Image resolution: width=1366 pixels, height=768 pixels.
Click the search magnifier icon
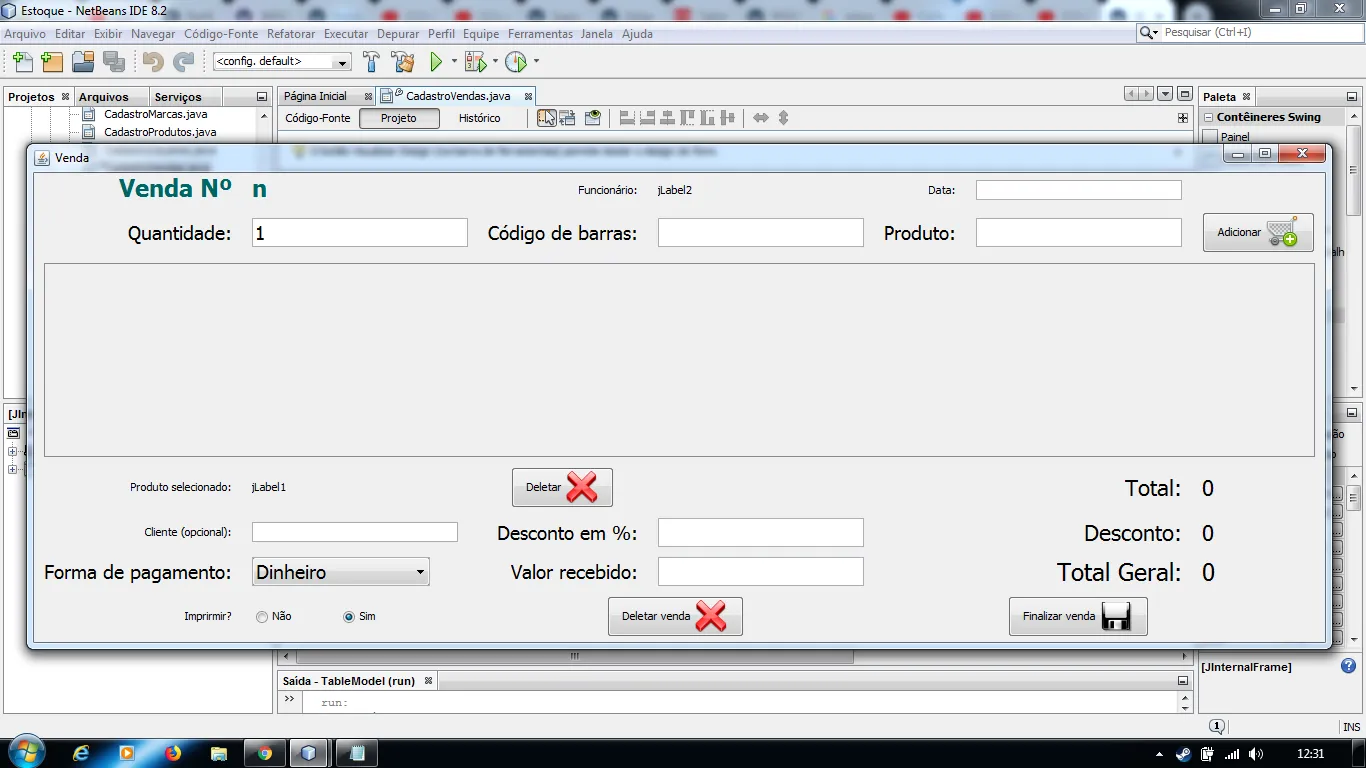coord(1148,33)
